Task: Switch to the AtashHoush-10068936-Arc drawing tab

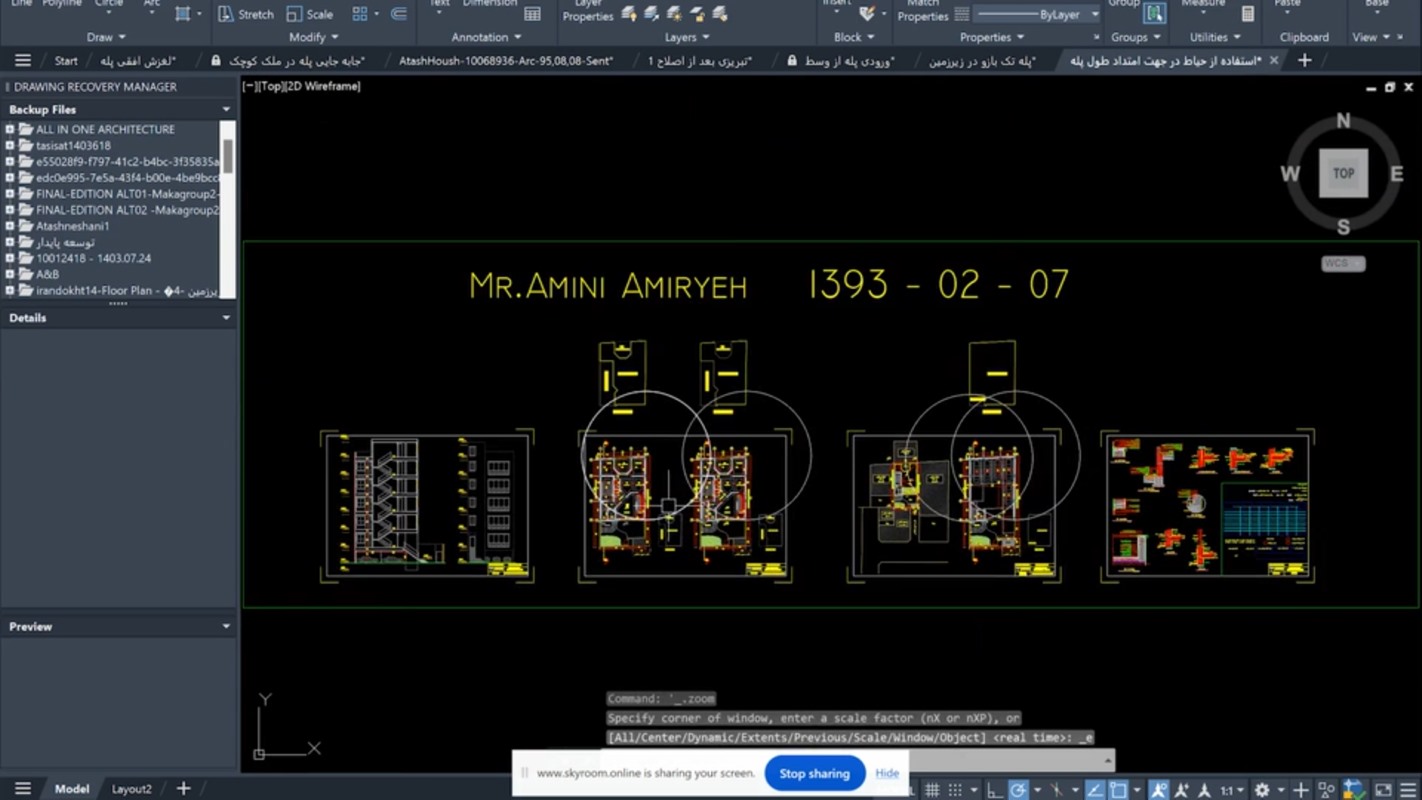Action: point(506,61)
